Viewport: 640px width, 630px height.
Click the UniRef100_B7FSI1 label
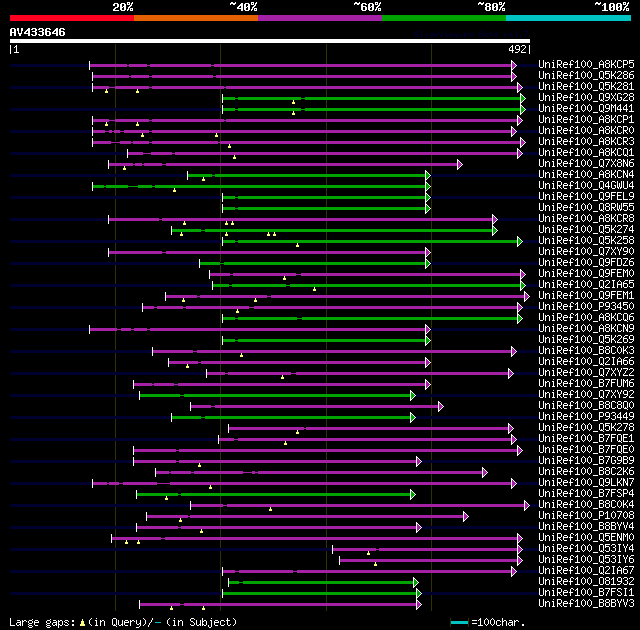point(586,593)
